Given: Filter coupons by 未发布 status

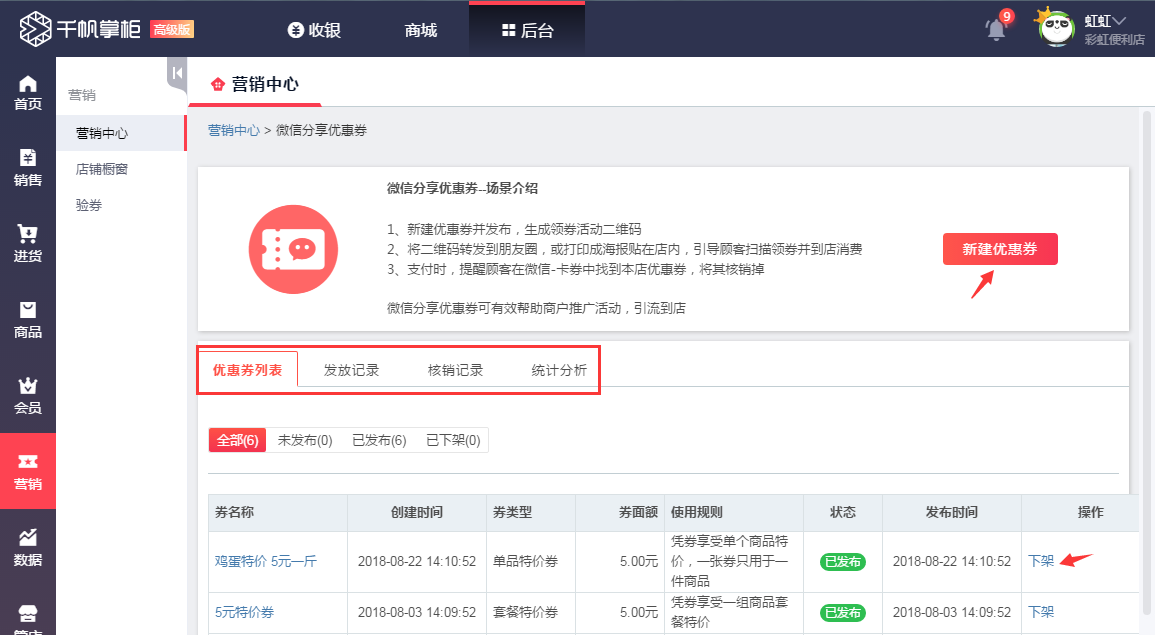Looking at the screenshot, I should coord(303,439).
